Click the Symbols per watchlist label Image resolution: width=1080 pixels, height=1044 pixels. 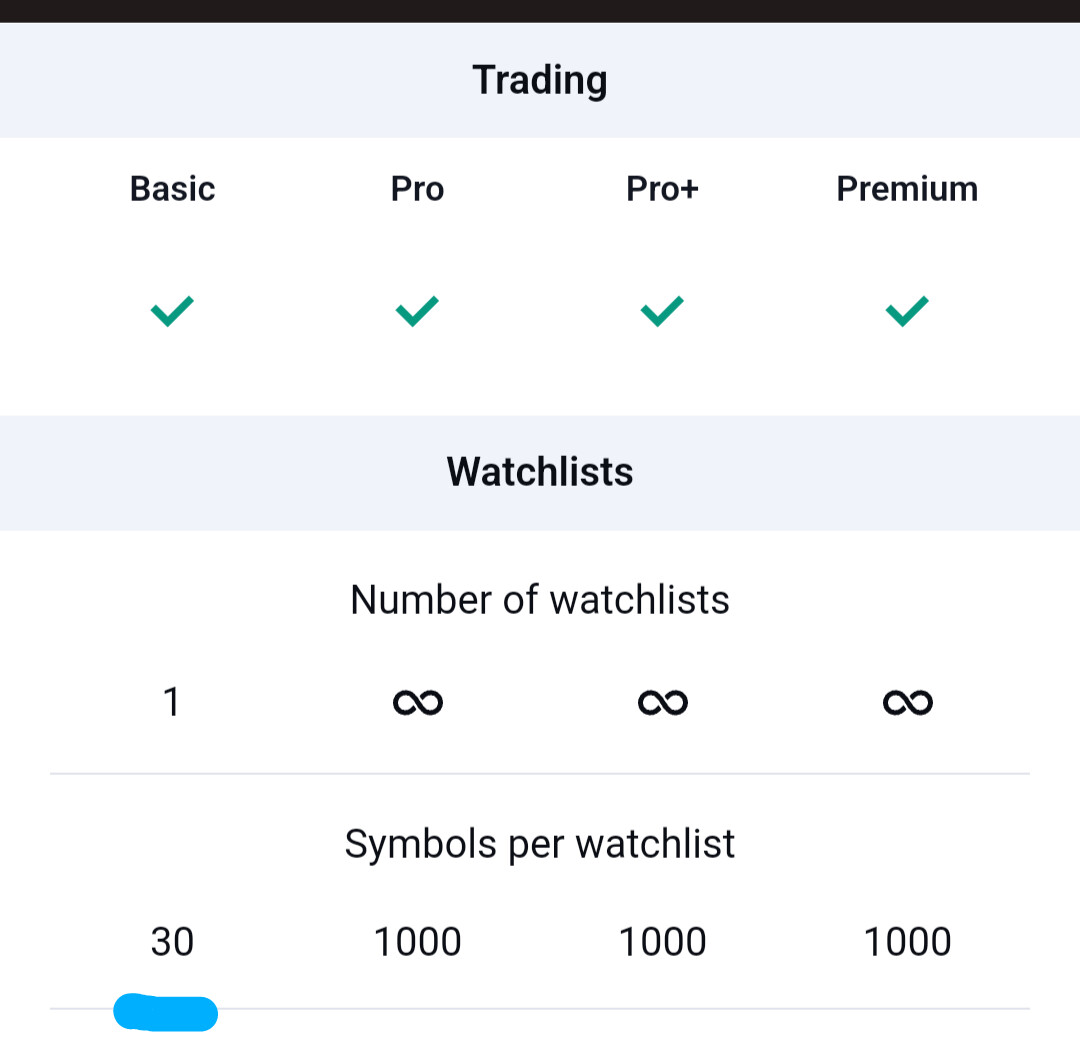(540, 844)
